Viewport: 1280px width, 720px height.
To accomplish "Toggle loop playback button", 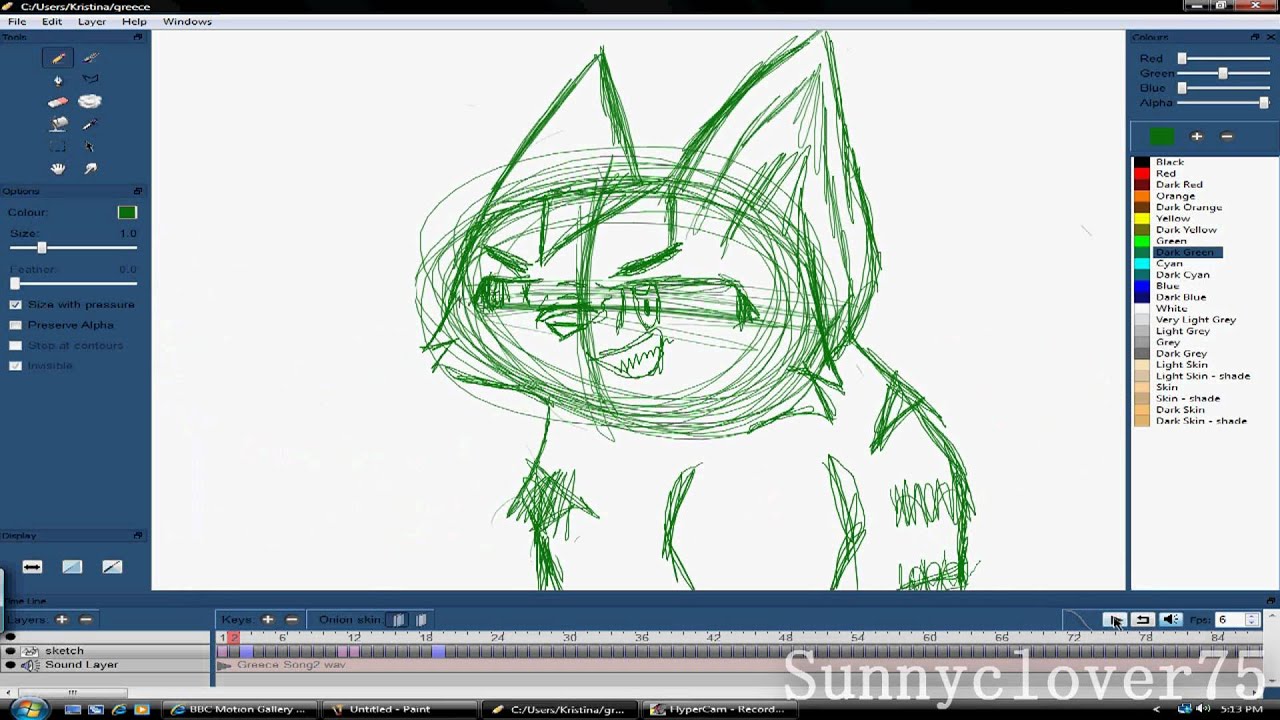I will coord(1143,620).
